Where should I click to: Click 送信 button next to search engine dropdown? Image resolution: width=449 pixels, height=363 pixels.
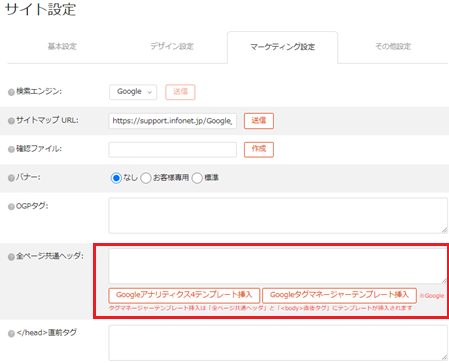point(180,92)
